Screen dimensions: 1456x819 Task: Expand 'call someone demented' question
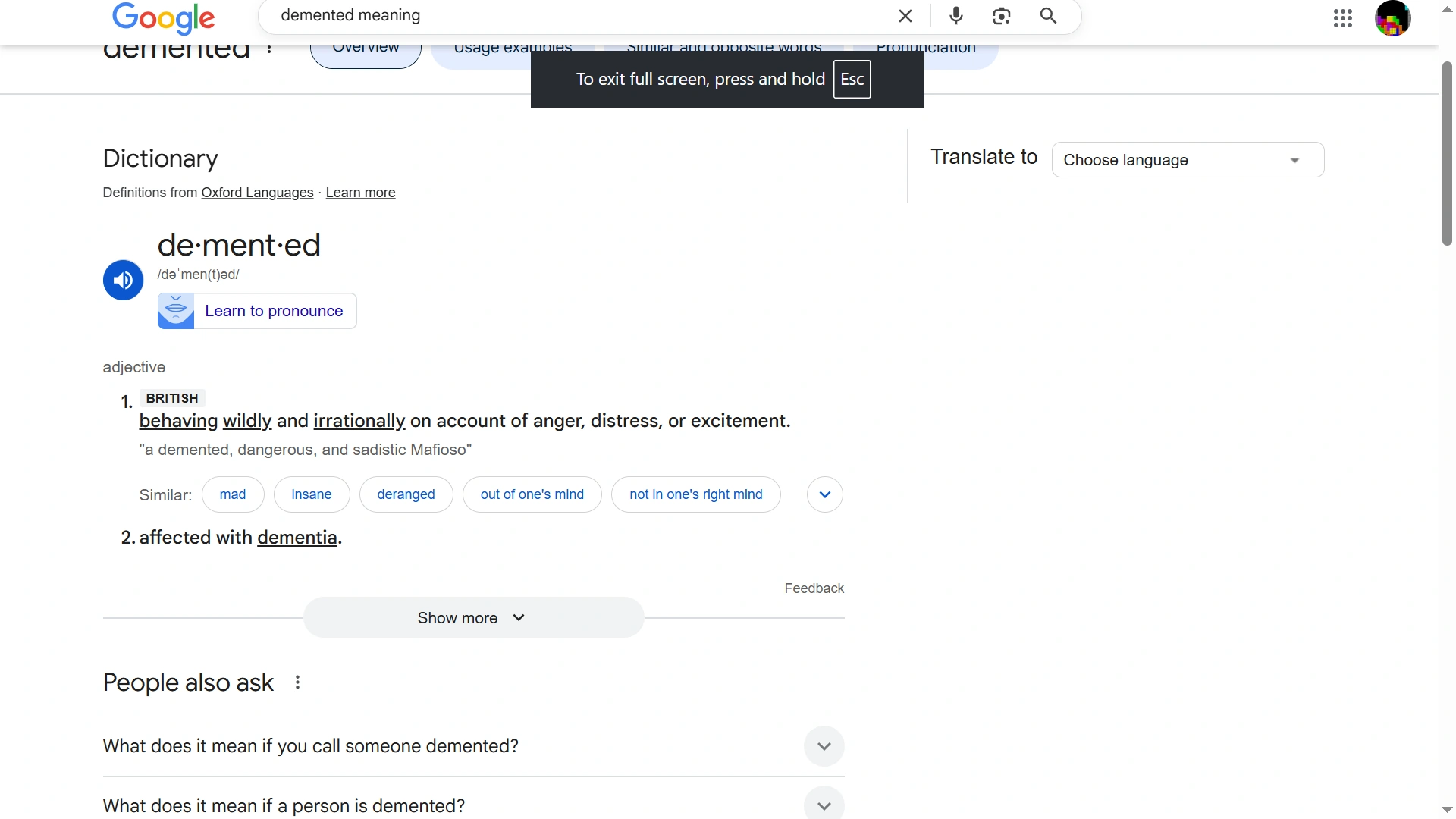tap(824, 746)
